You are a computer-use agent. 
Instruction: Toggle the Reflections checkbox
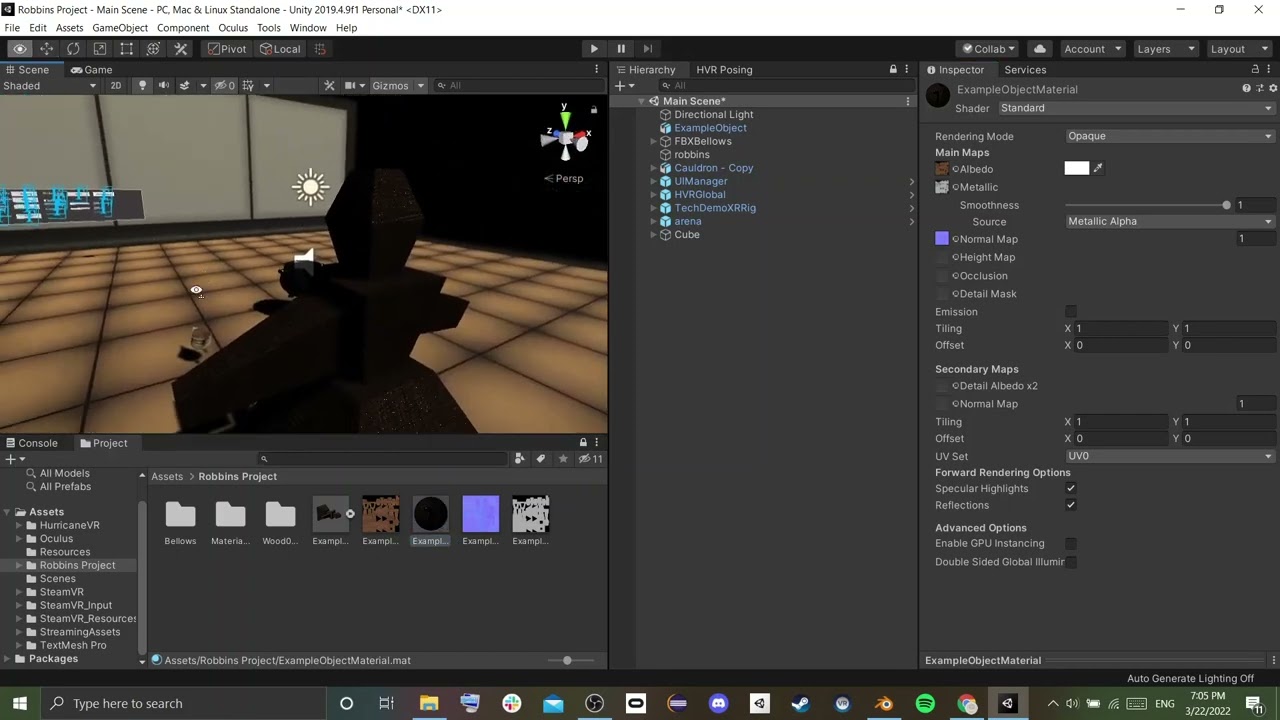(1071, 505)
